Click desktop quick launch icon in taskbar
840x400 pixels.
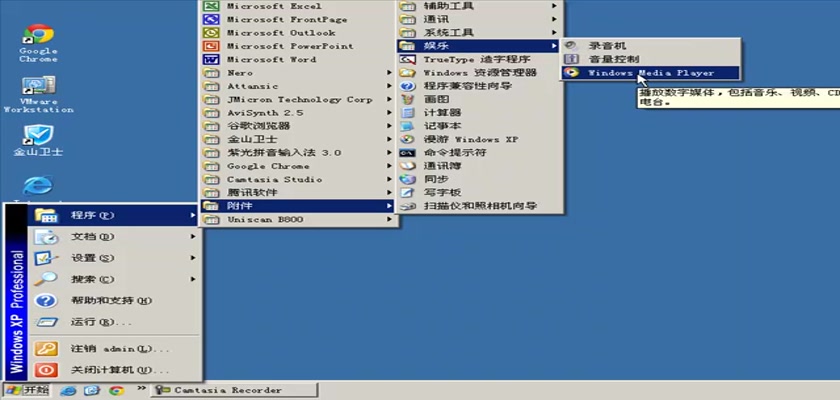point(92,390)
